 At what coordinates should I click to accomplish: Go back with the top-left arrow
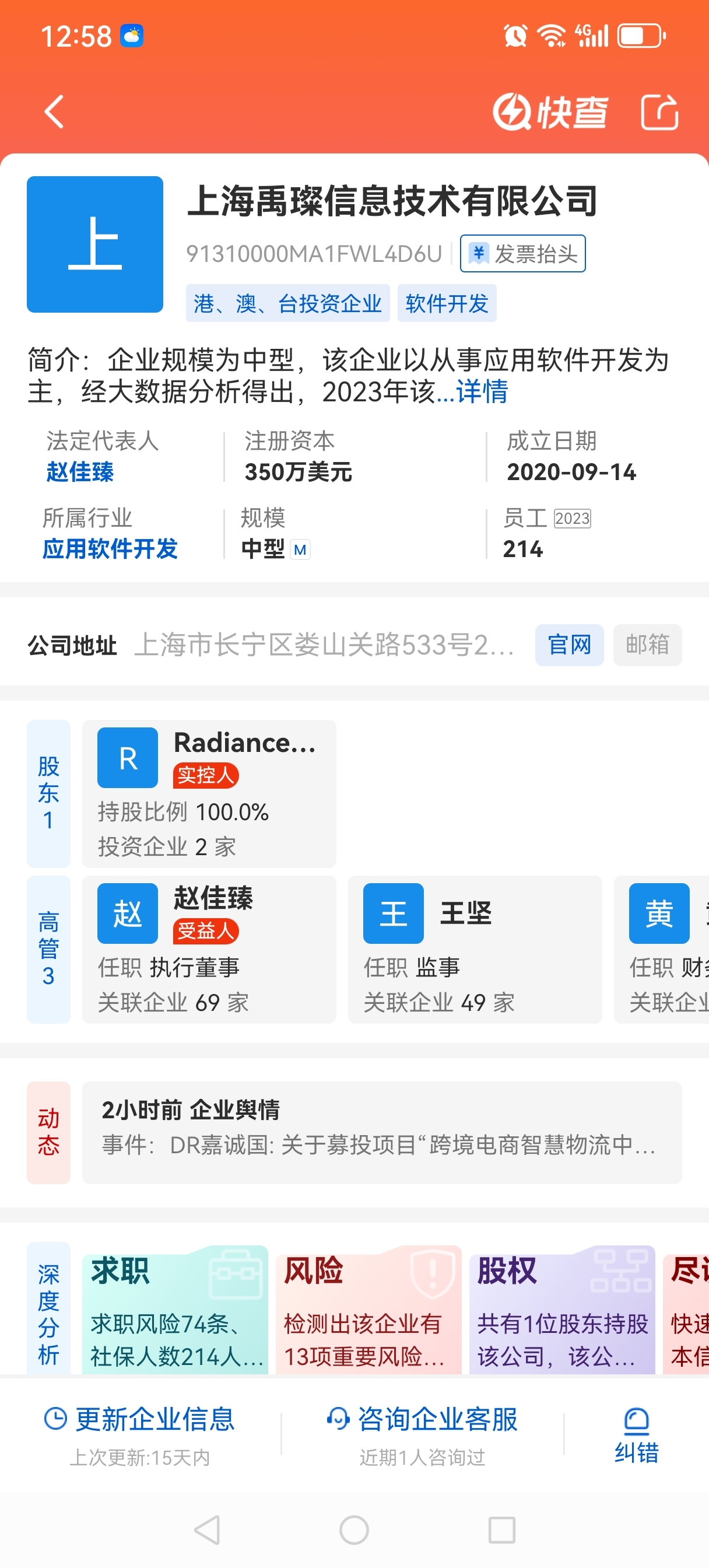click(x=54, y=112)
